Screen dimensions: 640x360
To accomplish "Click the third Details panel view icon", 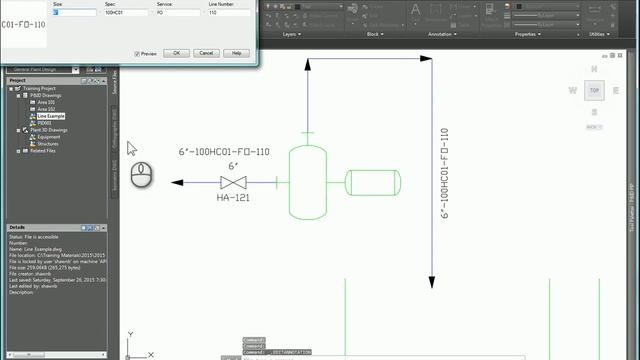I will (x=97, y=228).
